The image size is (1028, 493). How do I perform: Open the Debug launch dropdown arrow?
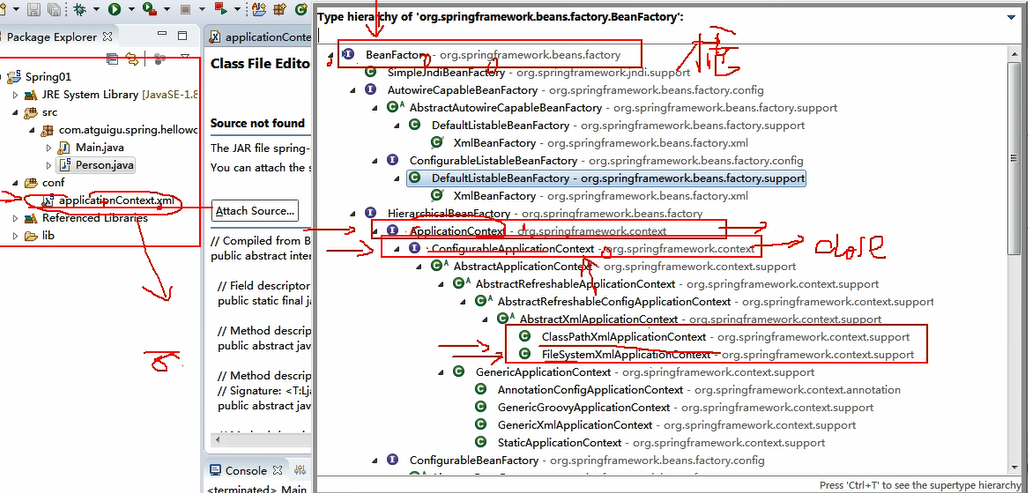tap(96, 9)
